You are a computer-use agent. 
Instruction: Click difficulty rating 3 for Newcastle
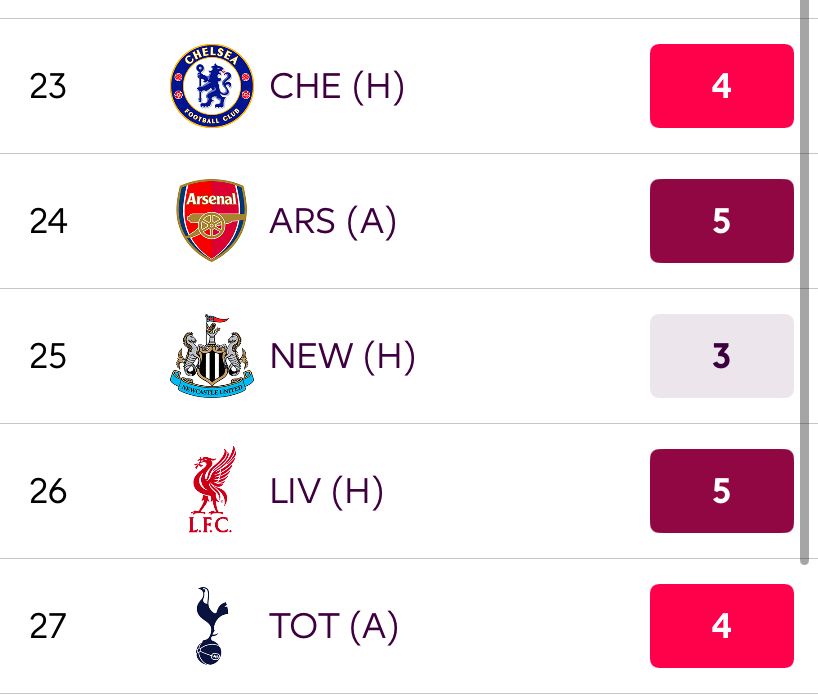pyautogui.click(x=721, y=356)
